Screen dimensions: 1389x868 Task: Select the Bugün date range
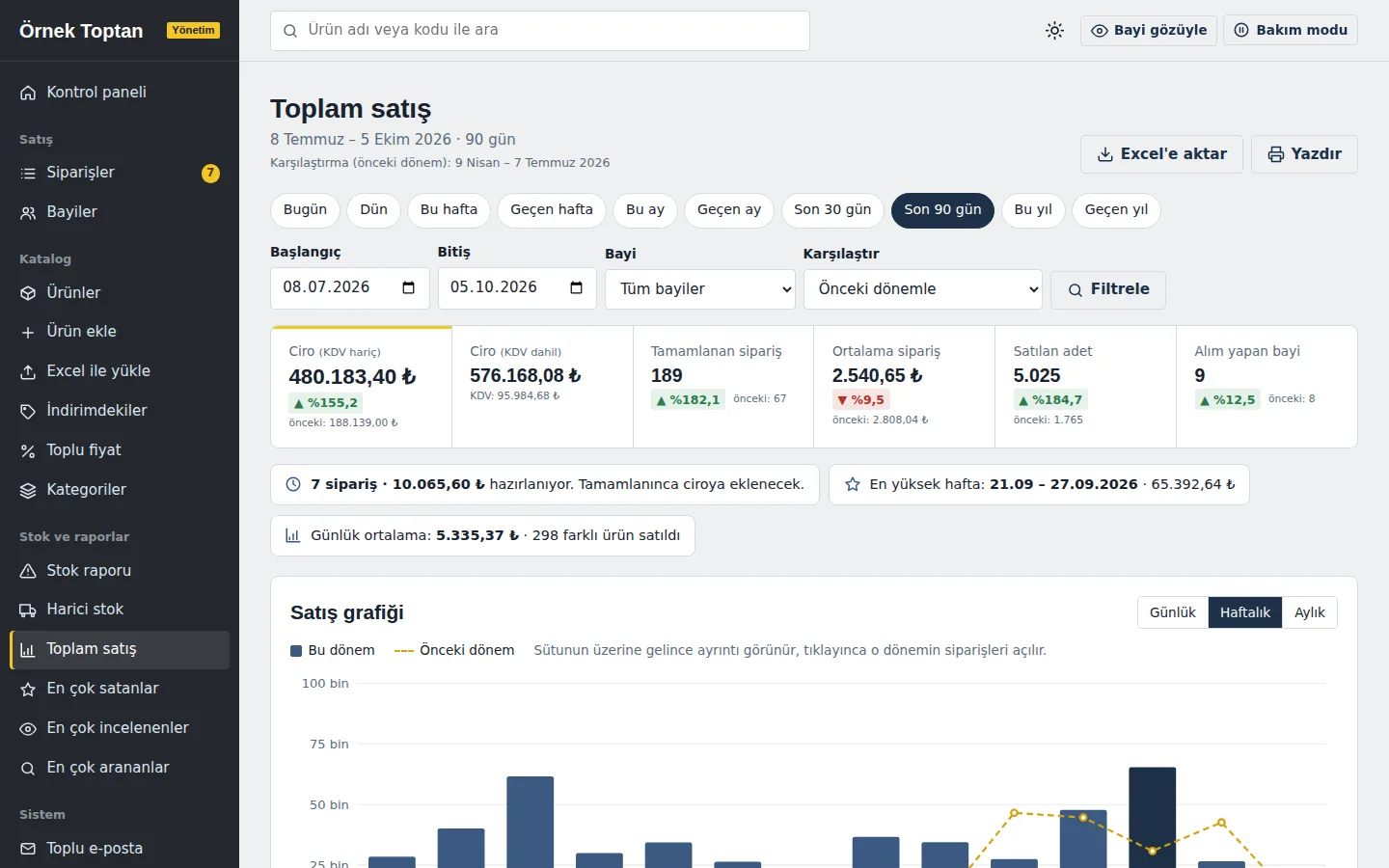[x=305, y=210]
